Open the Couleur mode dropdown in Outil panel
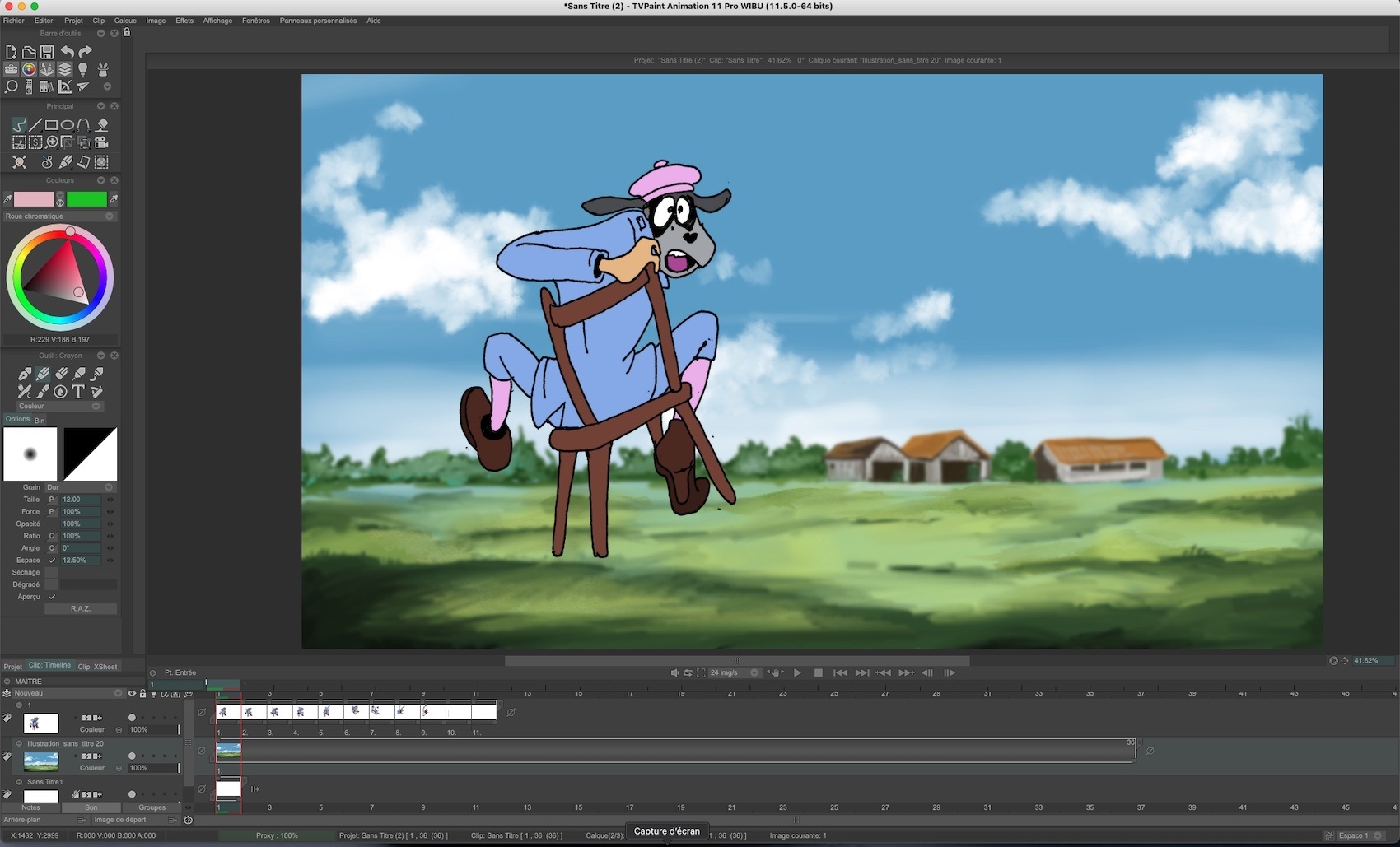 [x=58, y=406]
